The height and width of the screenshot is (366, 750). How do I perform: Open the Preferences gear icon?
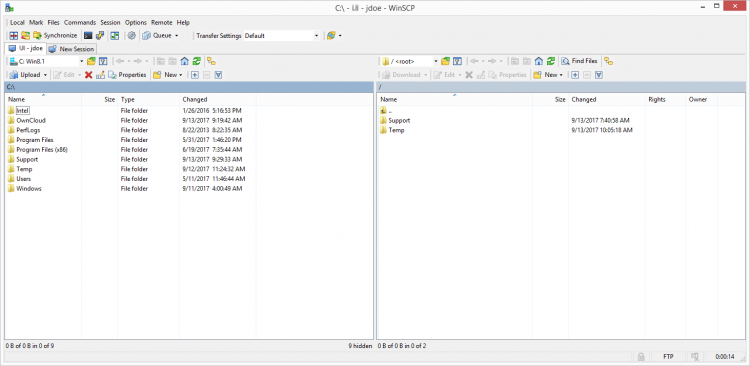[x=132, y=35]
